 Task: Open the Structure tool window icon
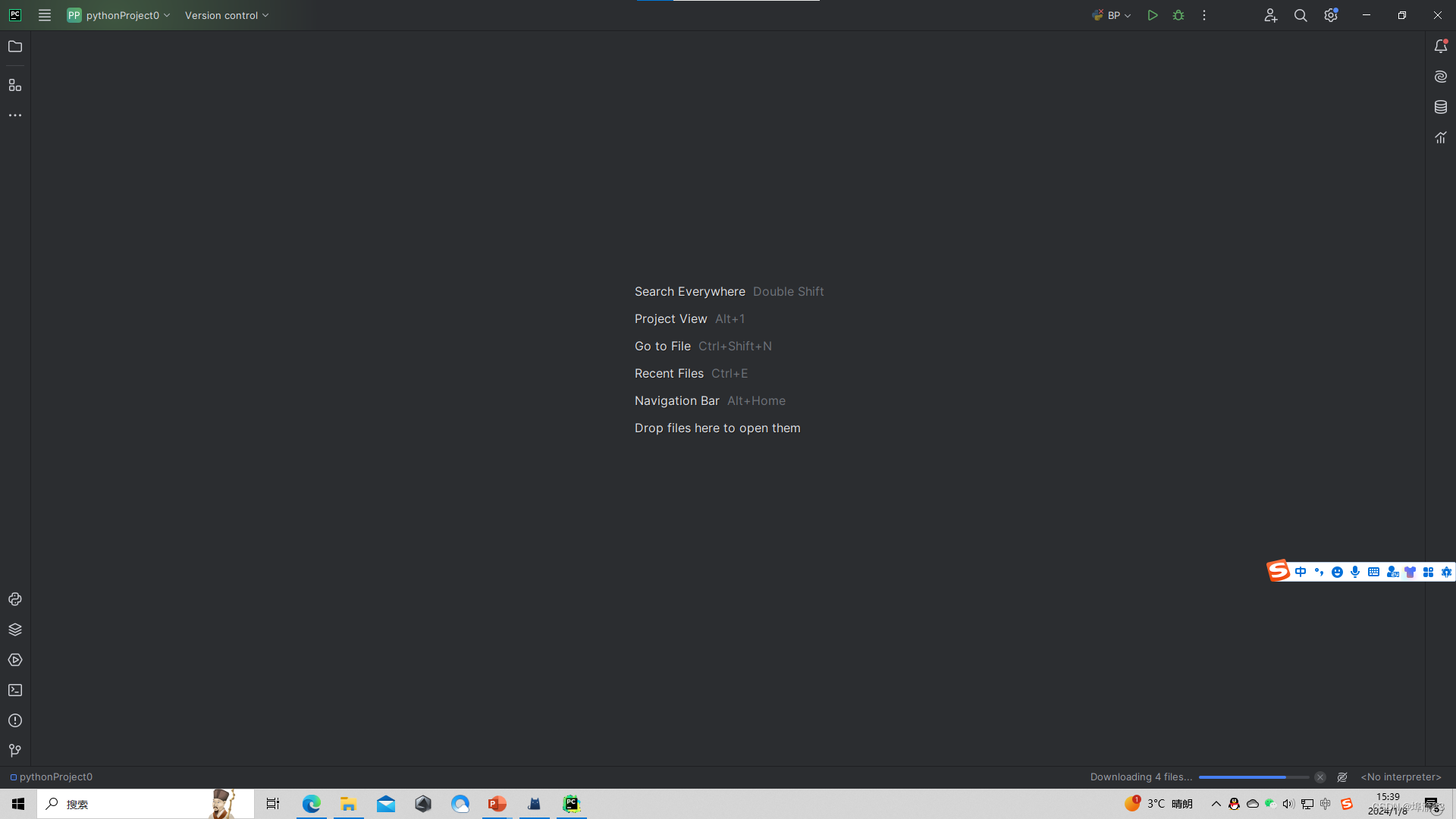[15, 85]
